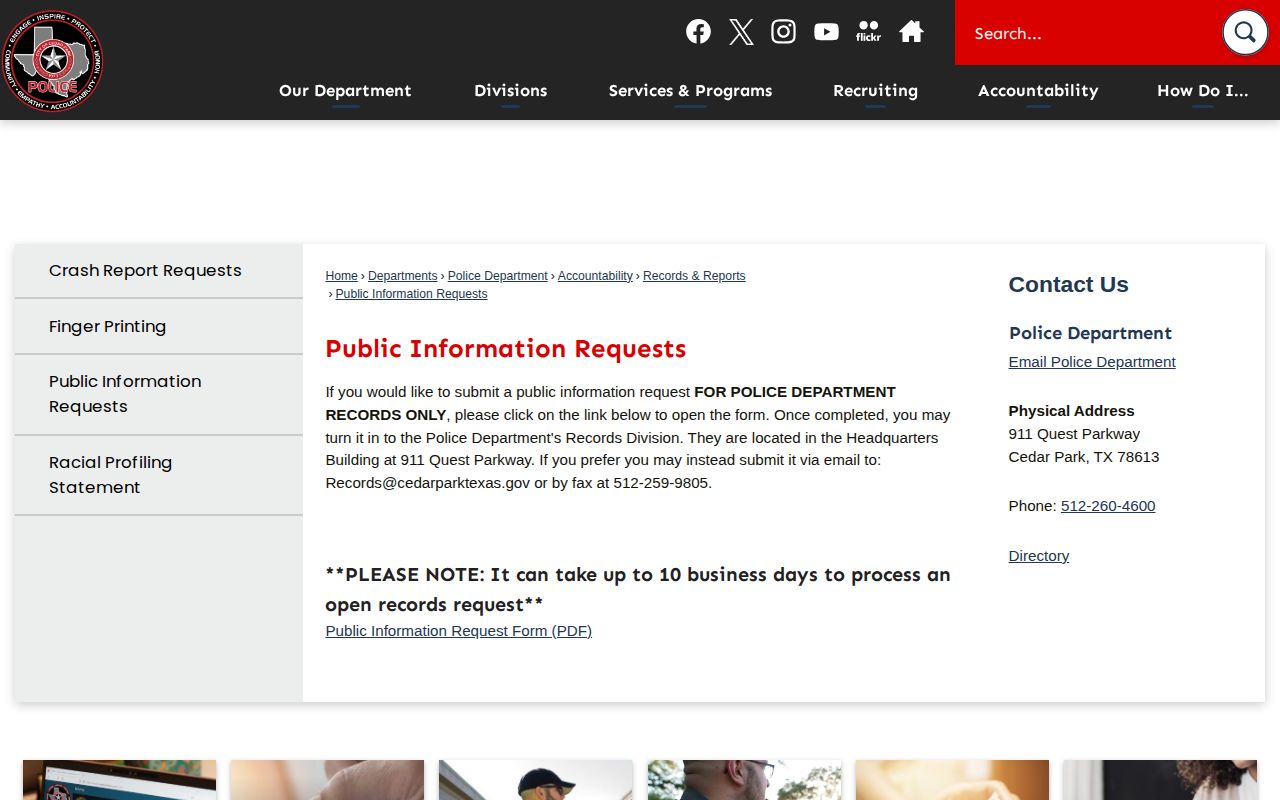Click the Physical Address label
This screenshot has height=800, width=1280.
1071,411
